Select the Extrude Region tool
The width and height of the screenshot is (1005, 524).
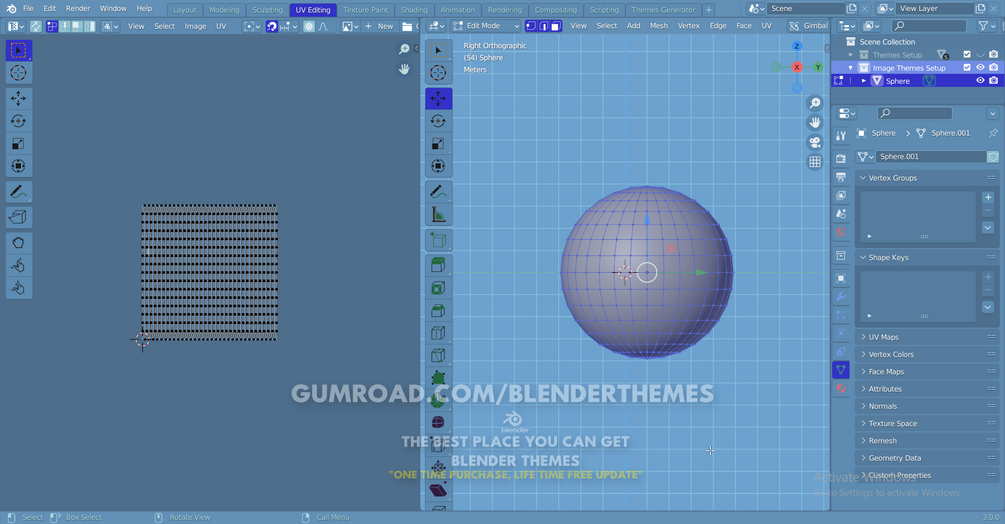(x=438, y=265)
